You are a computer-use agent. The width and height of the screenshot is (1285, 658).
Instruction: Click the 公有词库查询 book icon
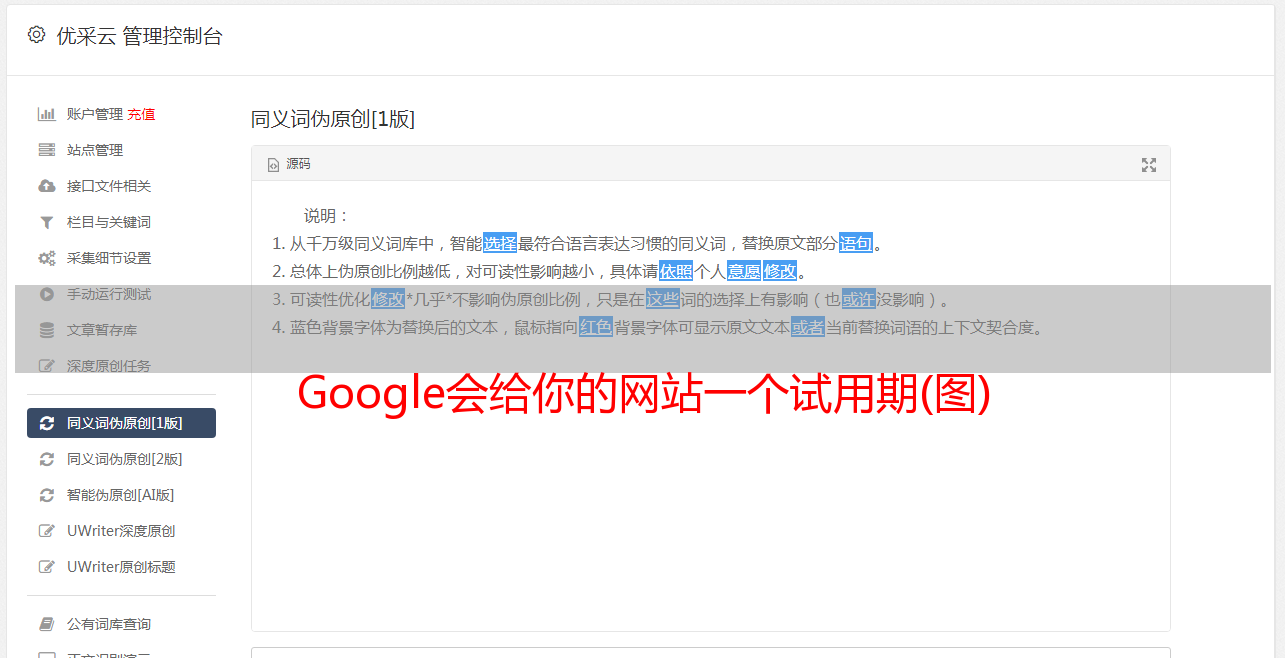[46, 624]
